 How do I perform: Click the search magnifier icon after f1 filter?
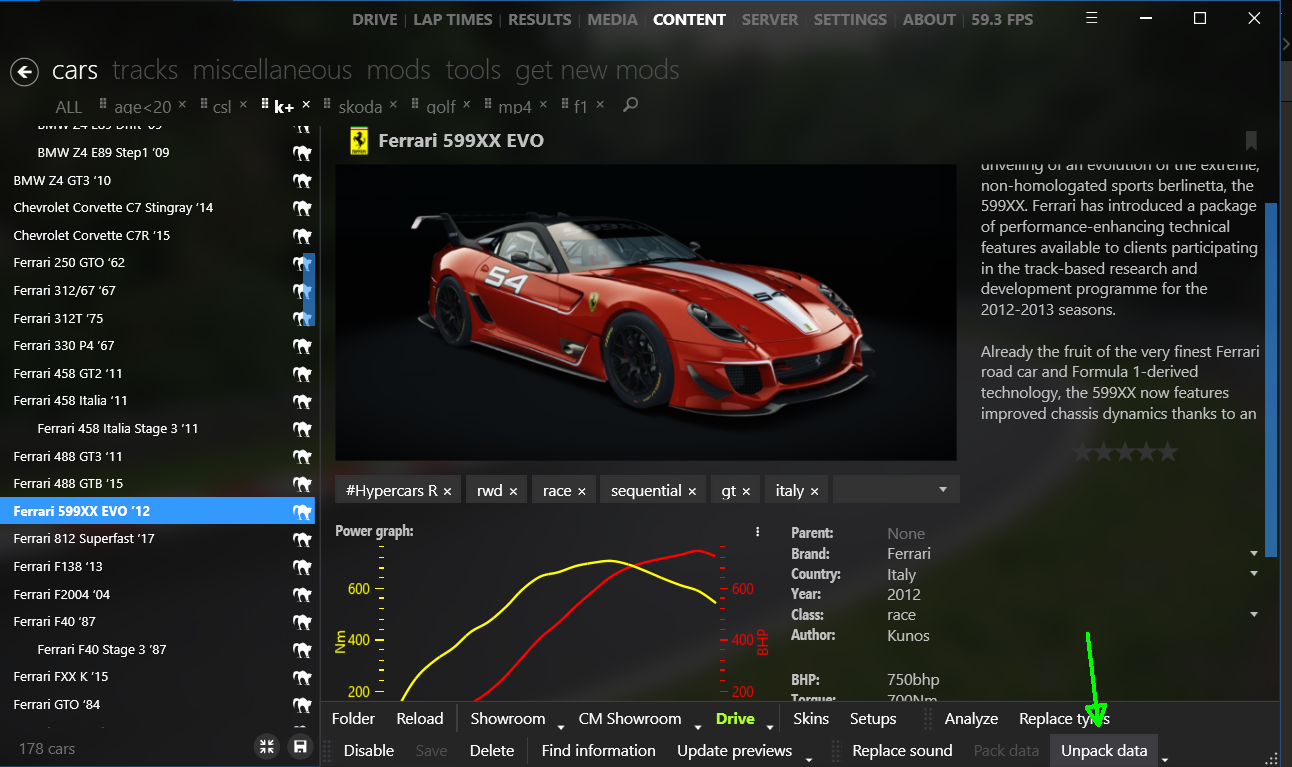(630, 105)
